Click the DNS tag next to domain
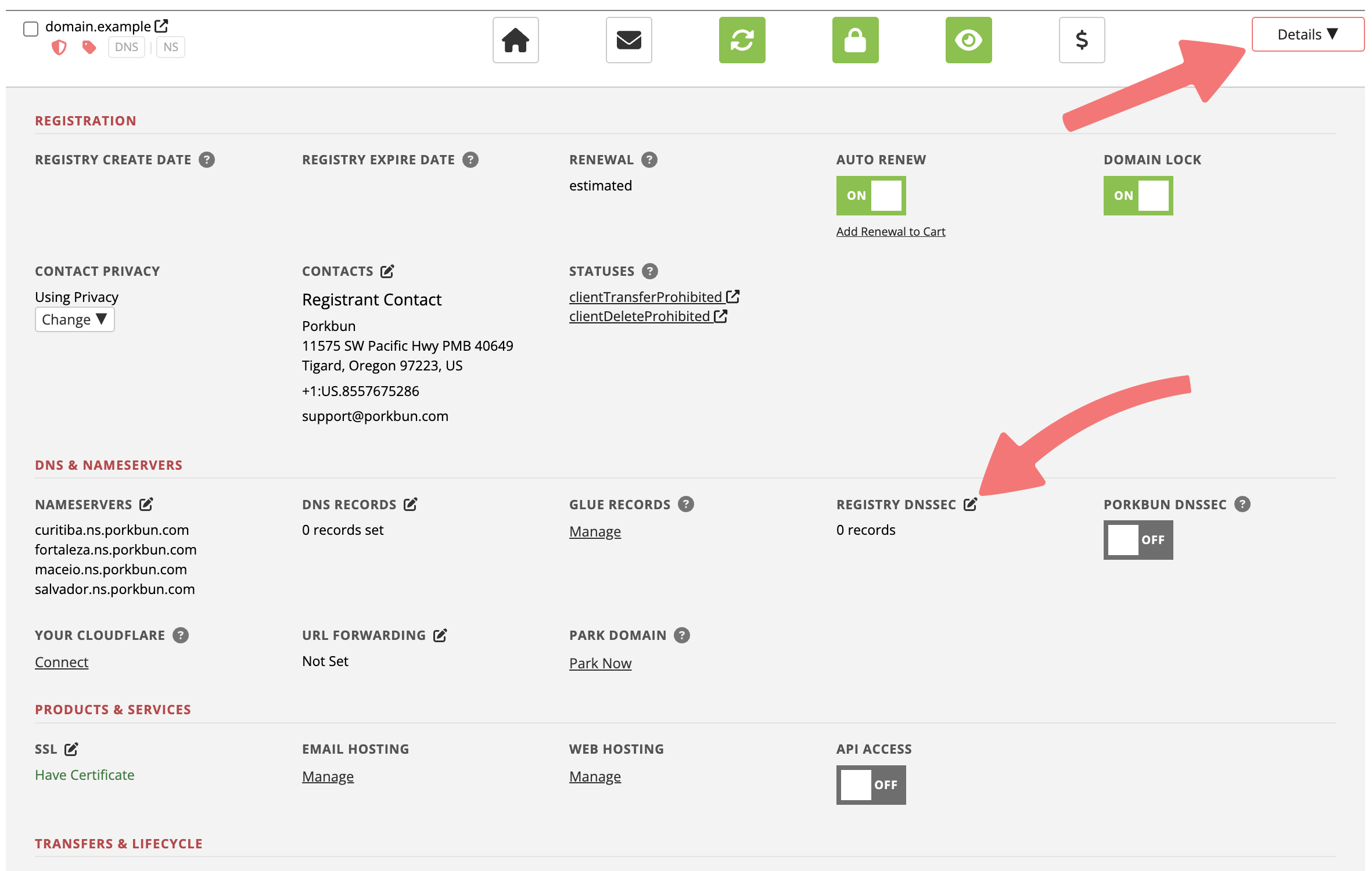 coord(126,47)
